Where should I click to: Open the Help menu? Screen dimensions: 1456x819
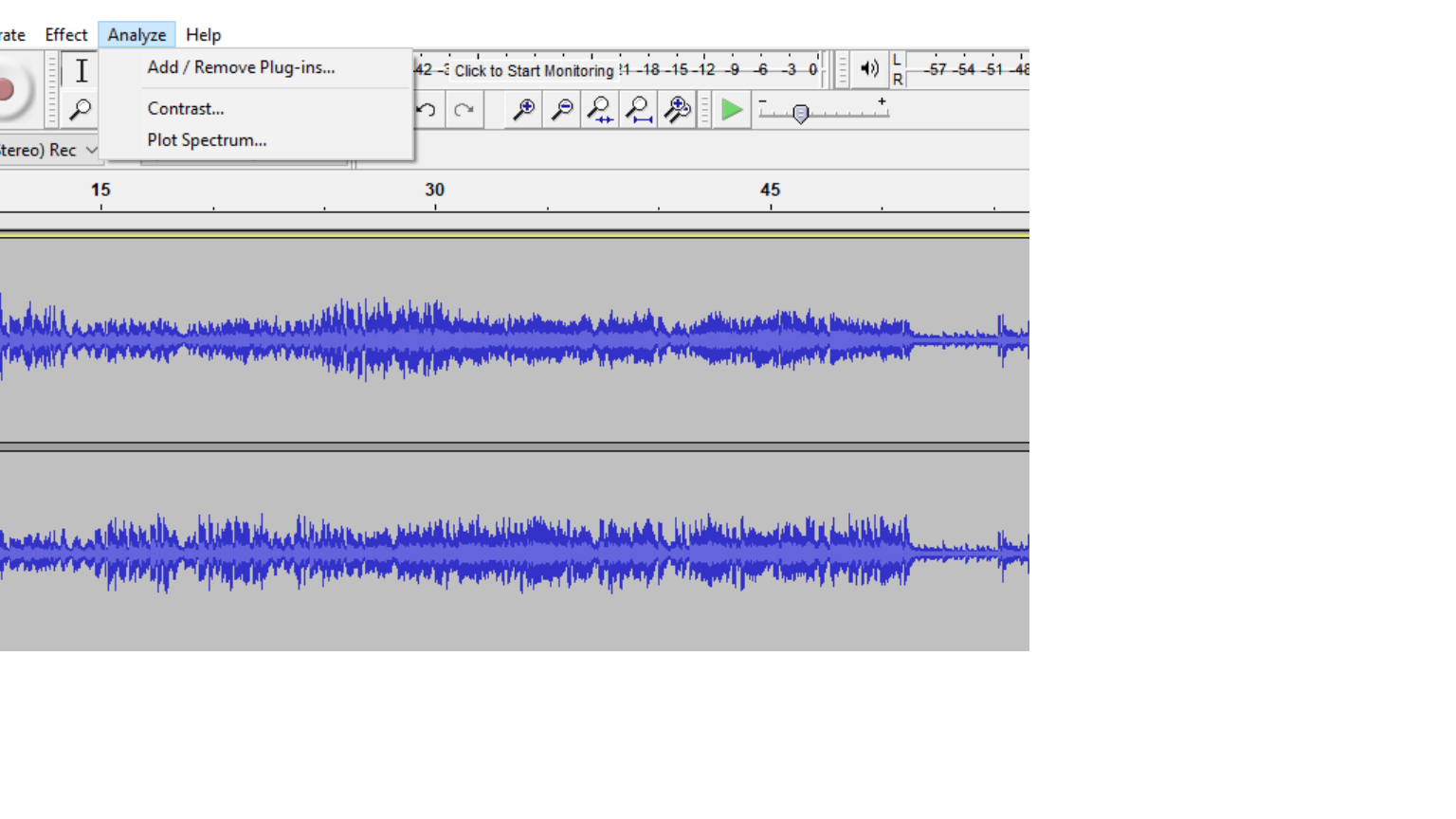(203, 35)
